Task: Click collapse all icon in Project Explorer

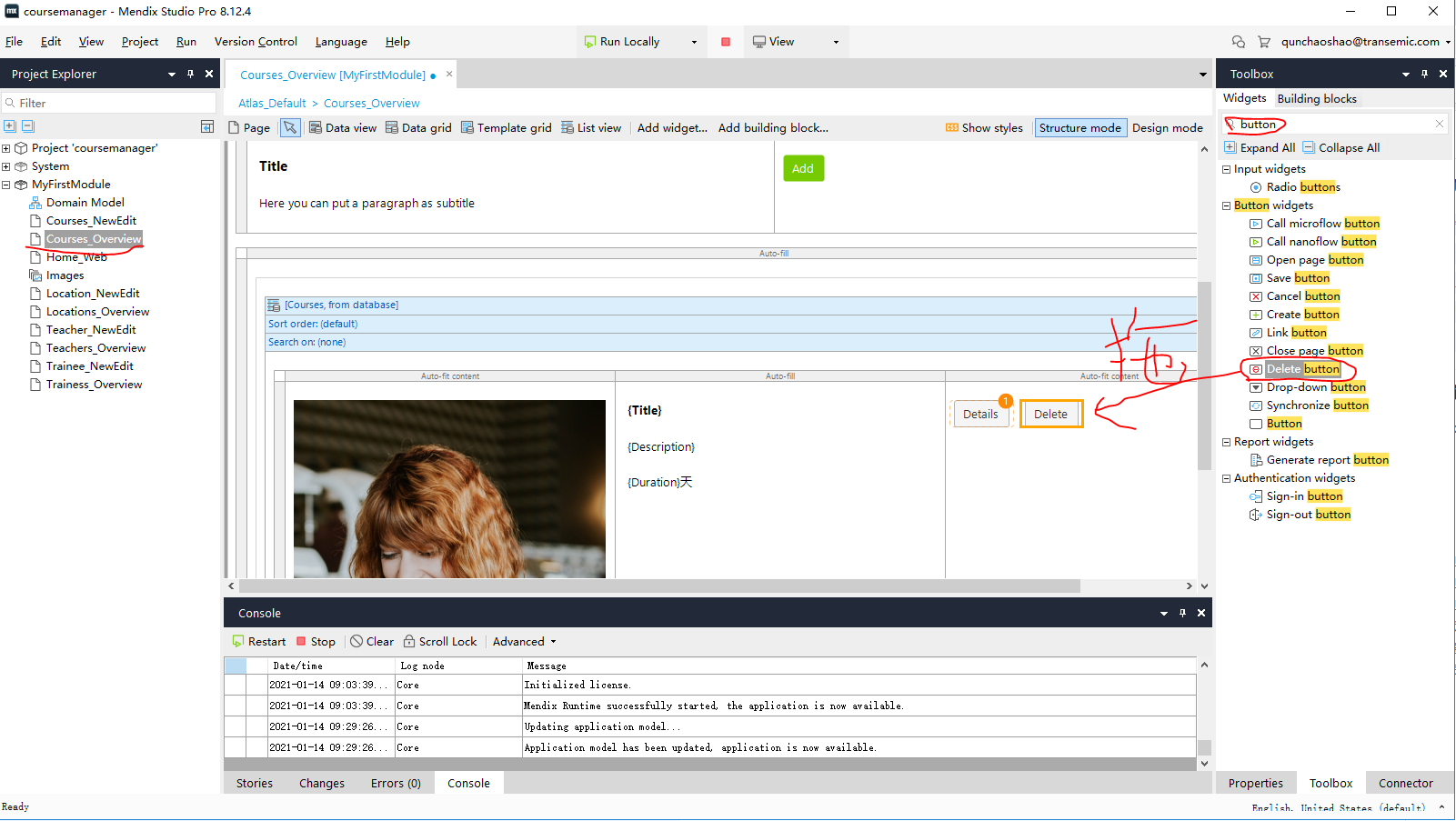Action: [x=28, y=126]
